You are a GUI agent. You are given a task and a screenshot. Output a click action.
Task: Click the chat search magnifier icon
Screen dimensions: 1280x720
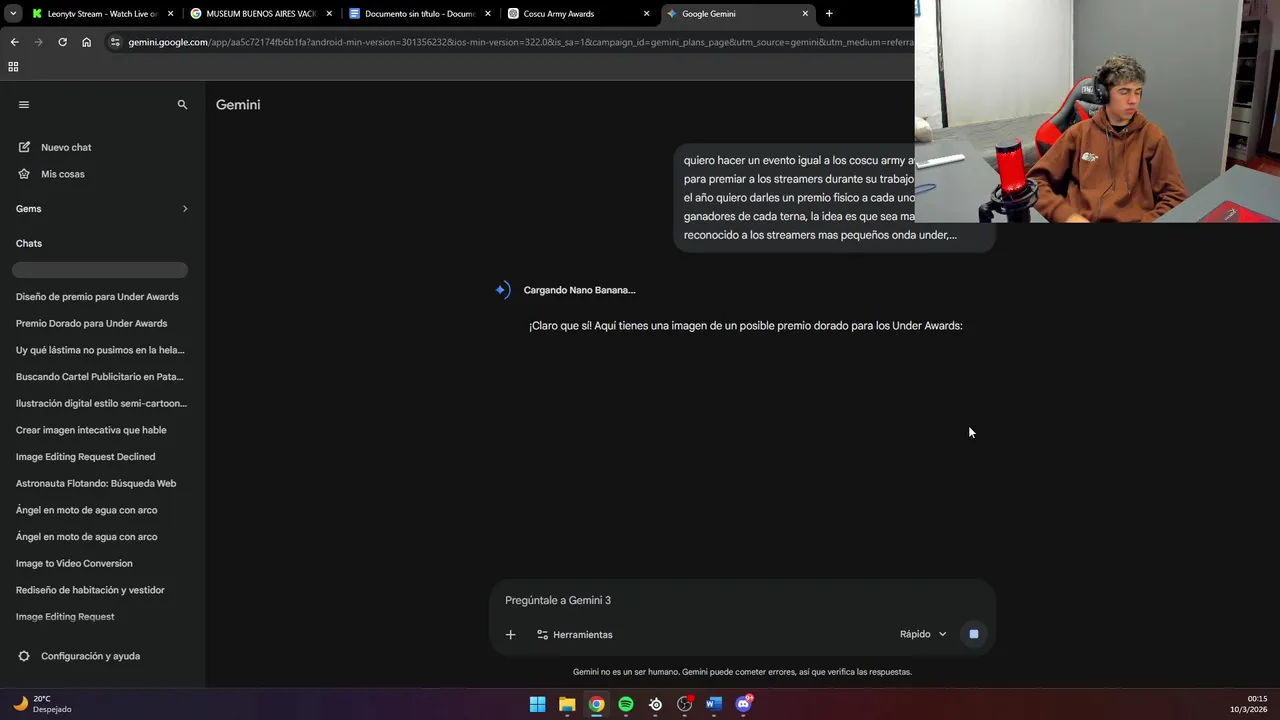(182, 104)
